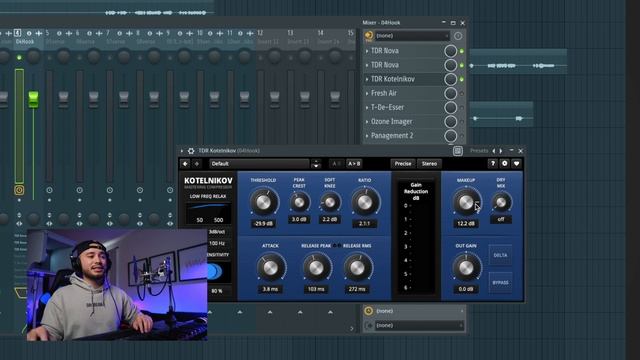640x360 pixels.
Task: Click the mix level knob for T-De-Esser slot
Action: [x=450, y=107]
